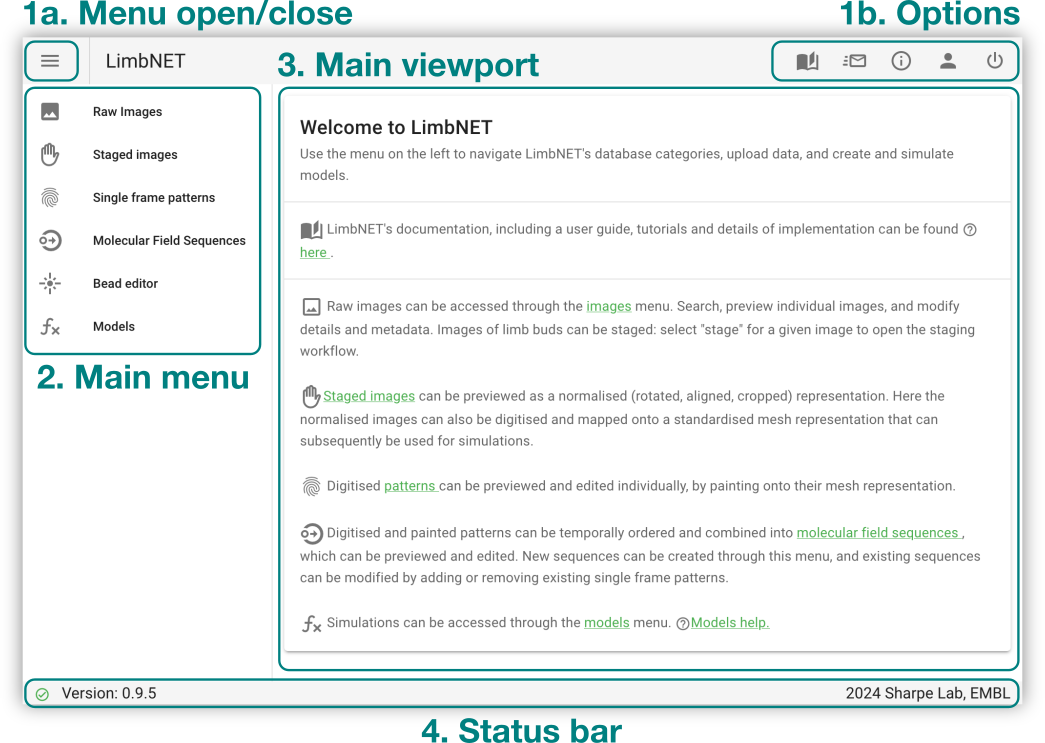The width and height of the screenshot is (1045, 743).
Task: Click the fingerprint icon for Single frame patterns
Action: pyautogui.click(x=50, y=197)
